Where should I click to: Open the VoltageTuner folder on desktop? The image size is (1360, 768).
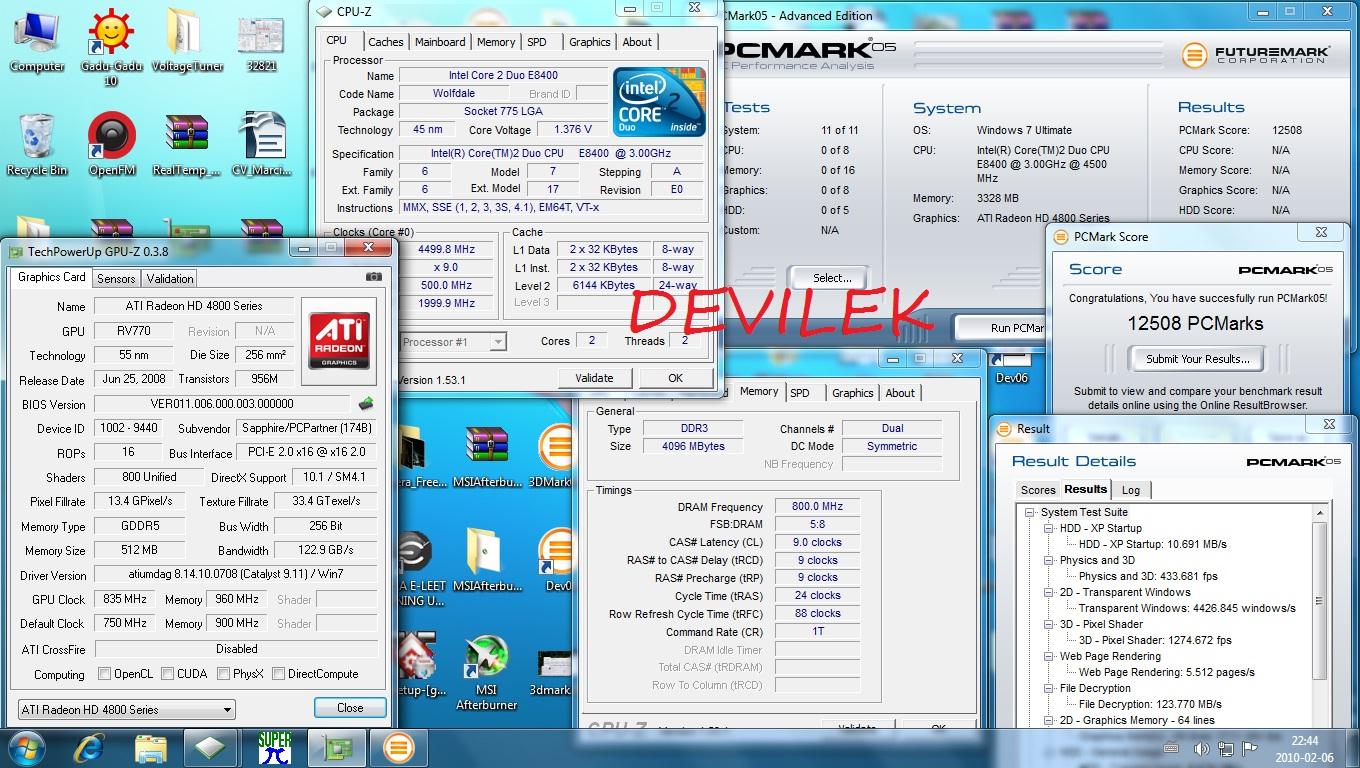pyautogui.click(x=187, y=41)
